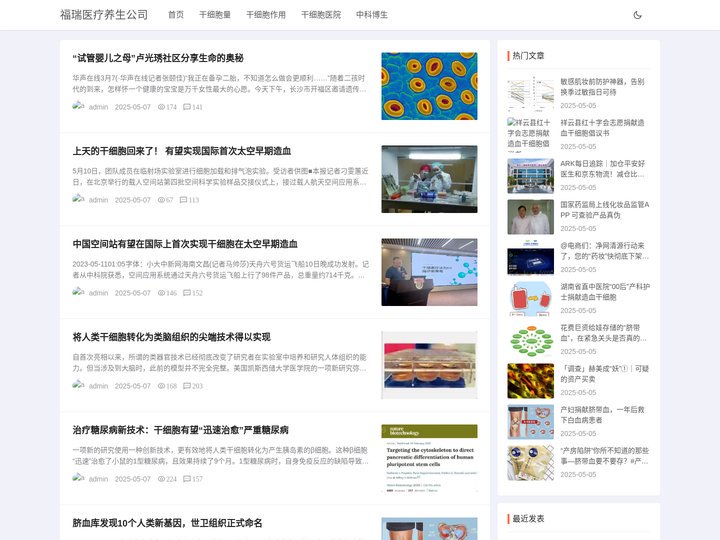The image size is (720, 540).
Task: Click the culture dish thumbnail of the 类脑组织 post
Action: (x=429, y=365)
